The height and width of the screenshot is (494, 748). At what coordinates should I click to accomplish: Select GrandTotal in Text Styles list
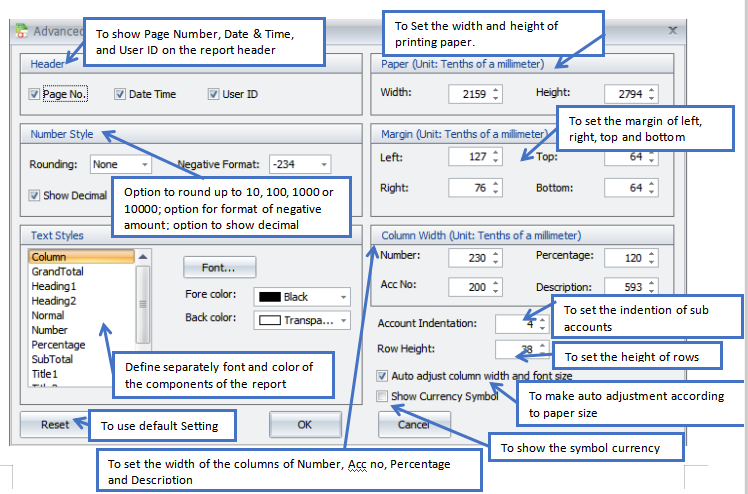(x=81, y=272)
